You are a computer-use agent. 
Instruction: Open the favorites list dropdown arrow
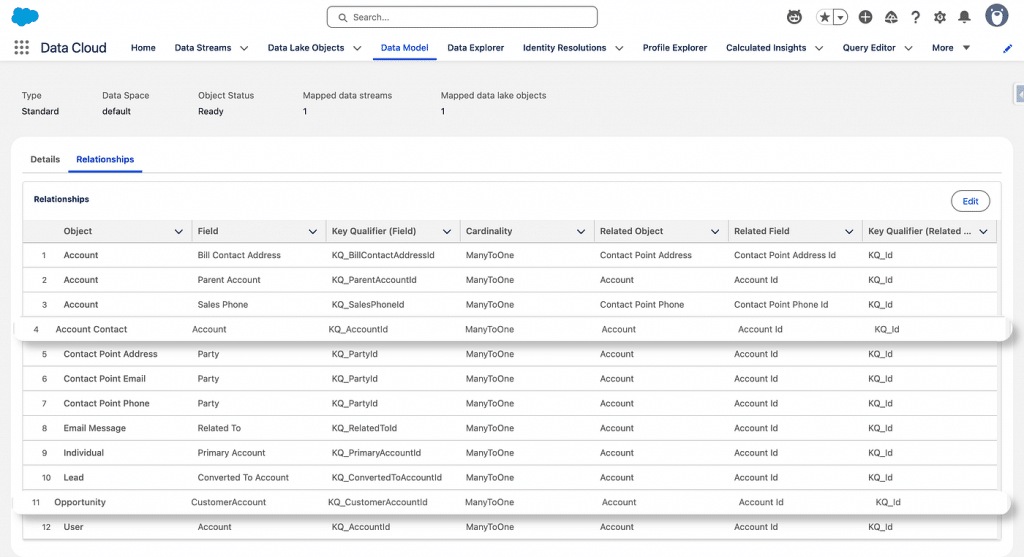(841, 17)
